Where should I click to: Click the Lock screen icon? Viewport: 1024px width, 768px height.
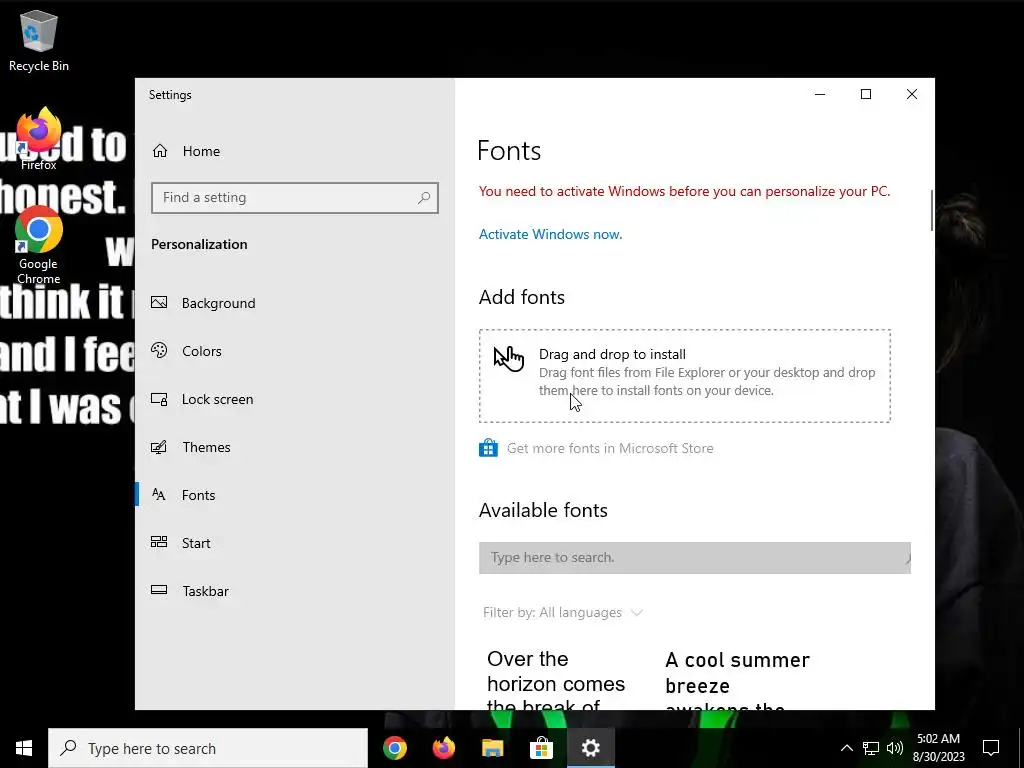(159, 398)
